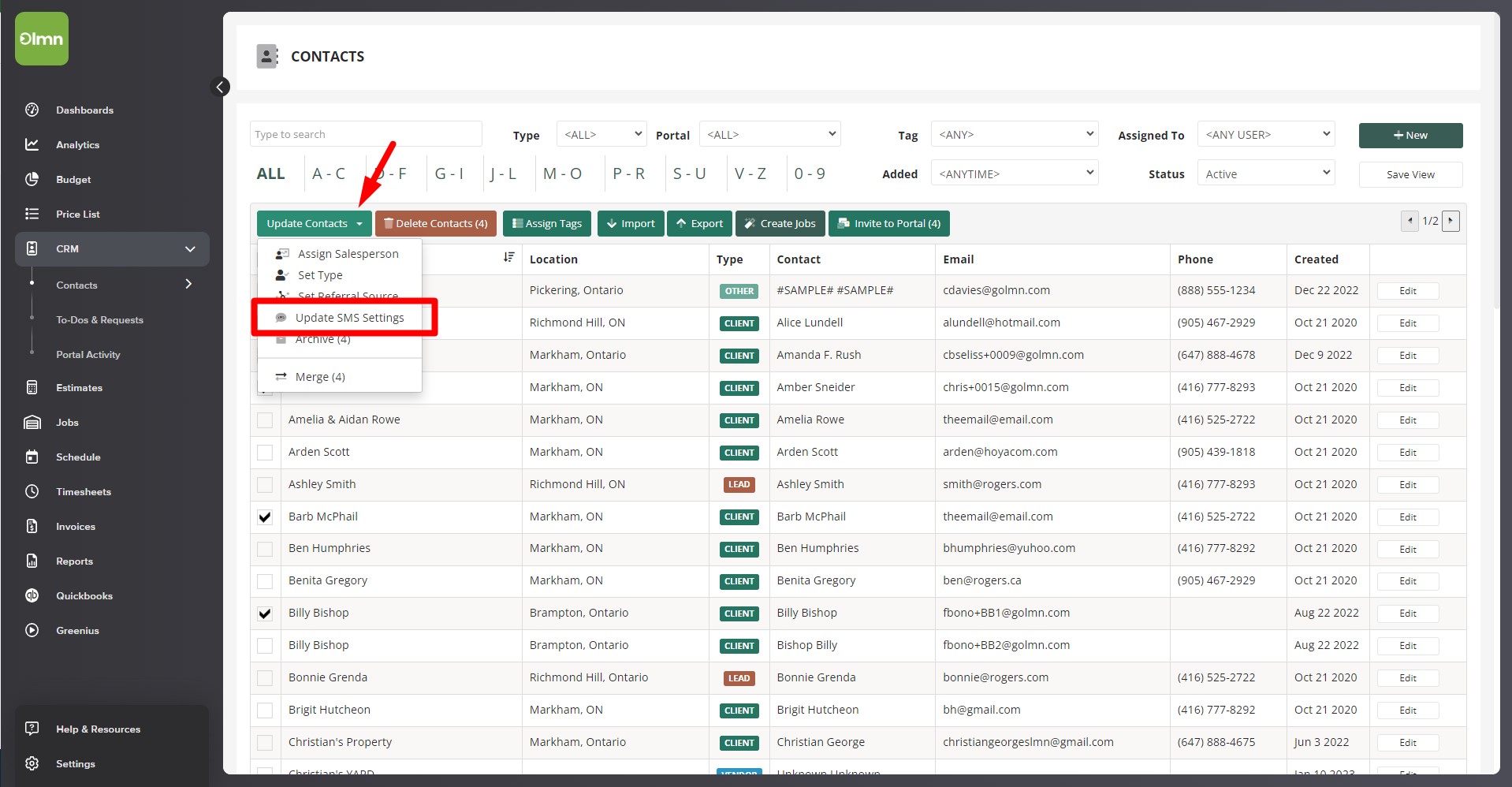Check the Benita Gregory row
The image size is (1512, 787).
point(265,580)
